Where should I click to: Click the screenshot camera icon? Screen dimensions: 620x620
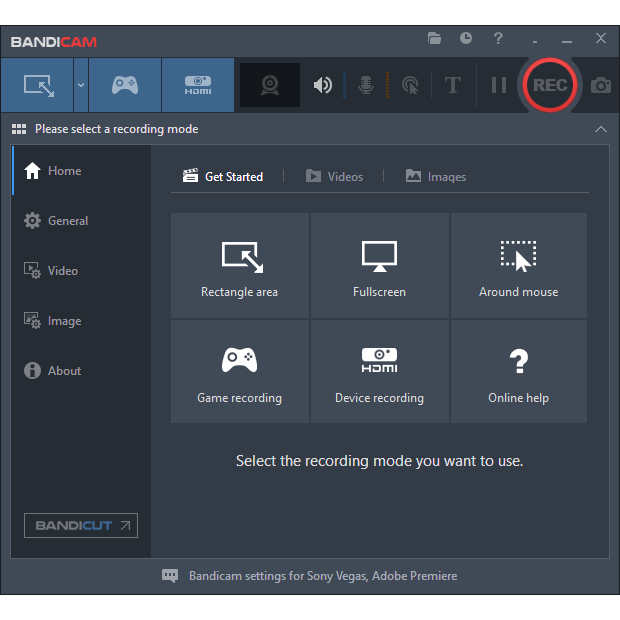click(600, 85)
